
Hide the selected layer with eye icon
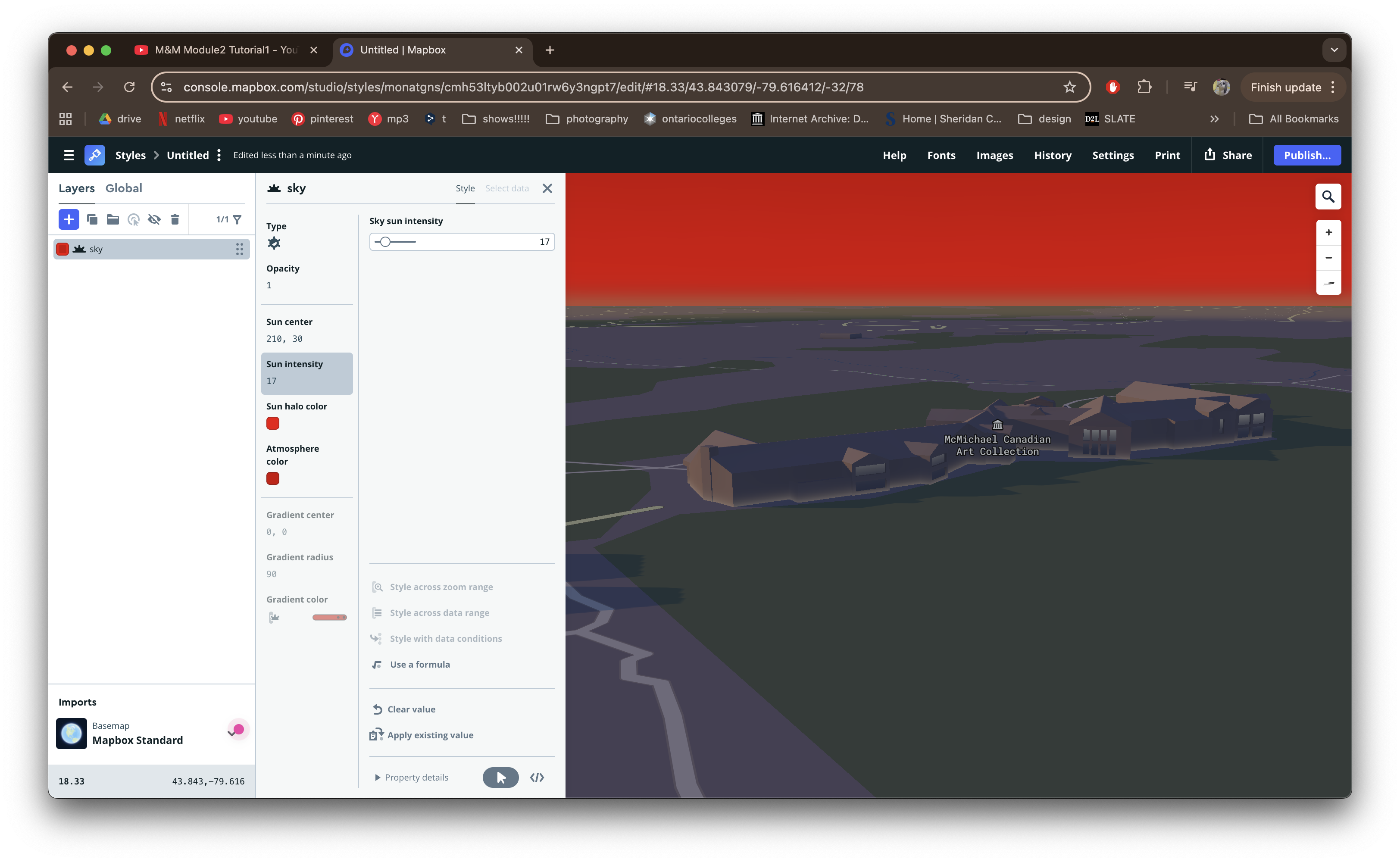pyautogui.click(x=154, y=219)
